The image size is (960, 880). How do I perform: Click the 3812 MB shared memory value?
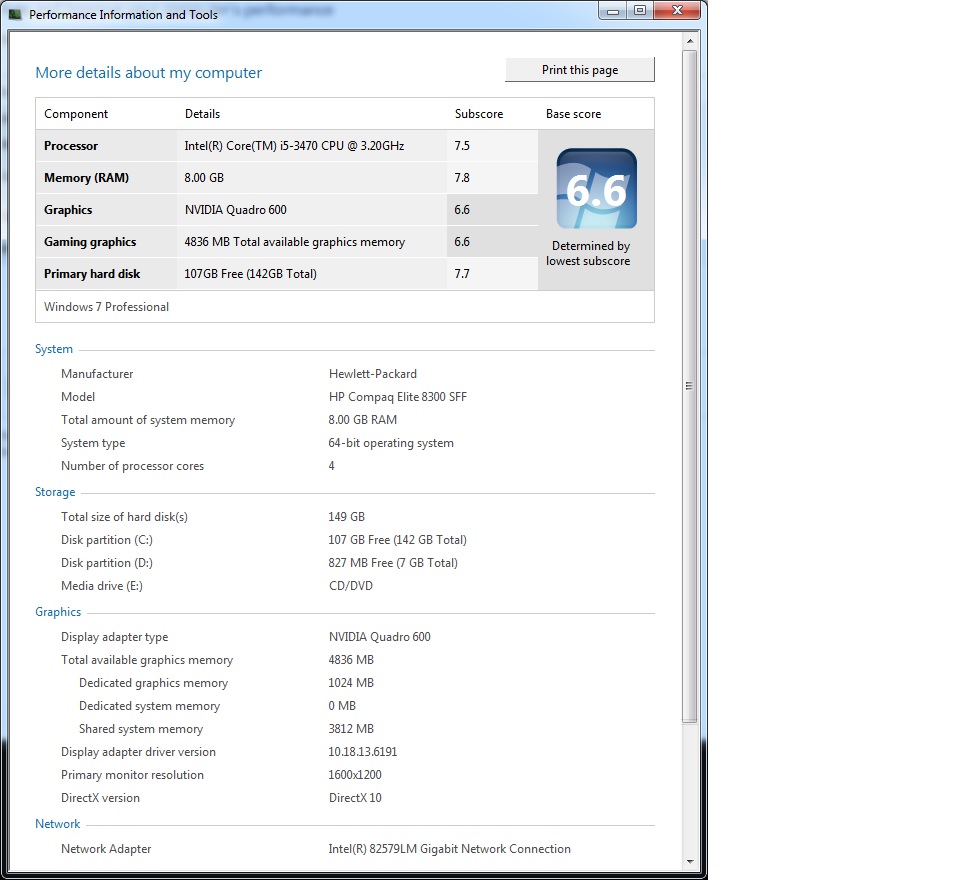(351, 729)
